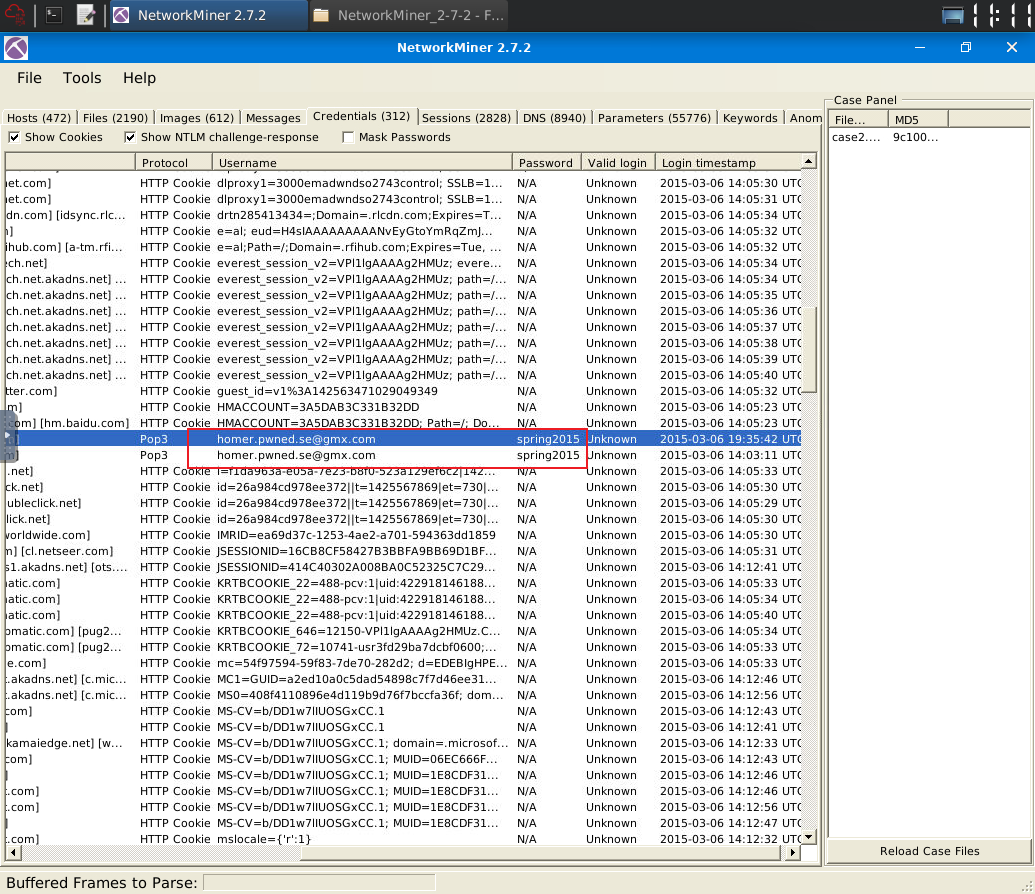Select the guest_id row password N/A cell
1035x894 pixels.
pyautogui.click(x=527, y=391)
